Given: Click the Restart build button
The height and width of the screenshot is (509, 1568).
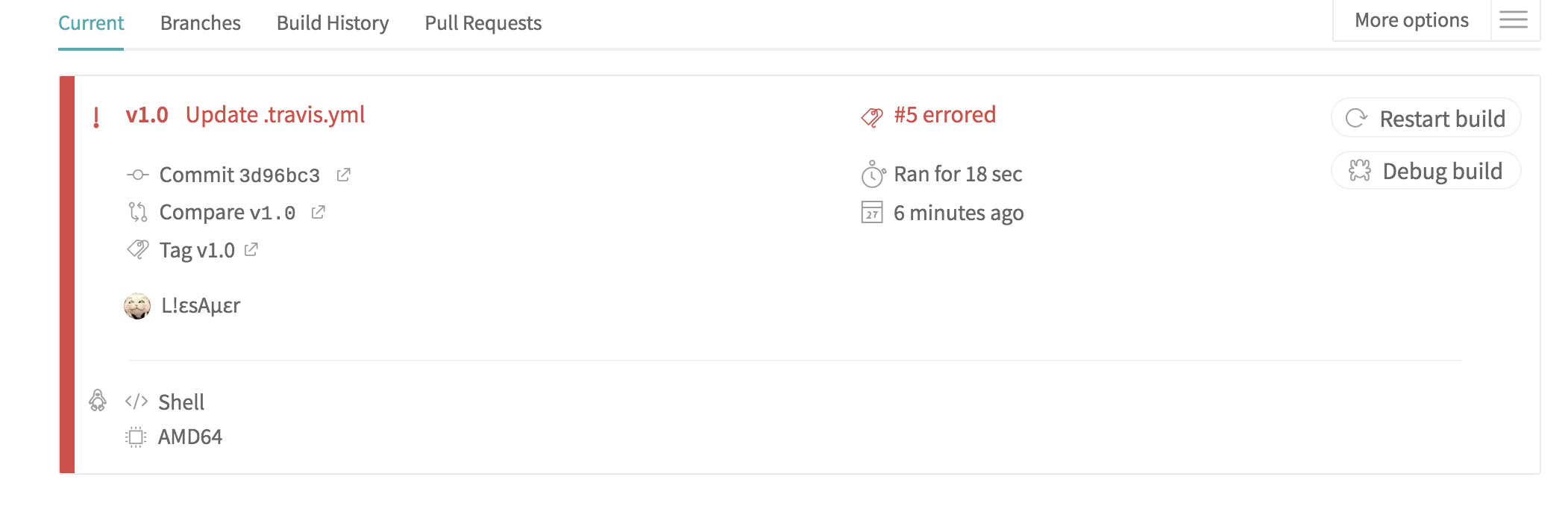Looking at the screenshot, I should pyautogui.click(x=1426, y=118).
